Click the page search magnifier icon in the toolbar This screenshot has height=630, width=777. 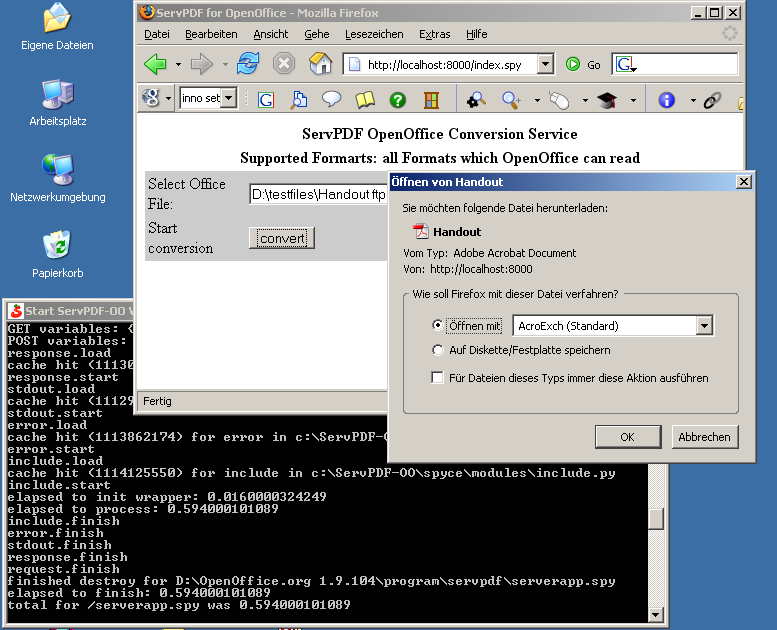click(x=299, y=100)
